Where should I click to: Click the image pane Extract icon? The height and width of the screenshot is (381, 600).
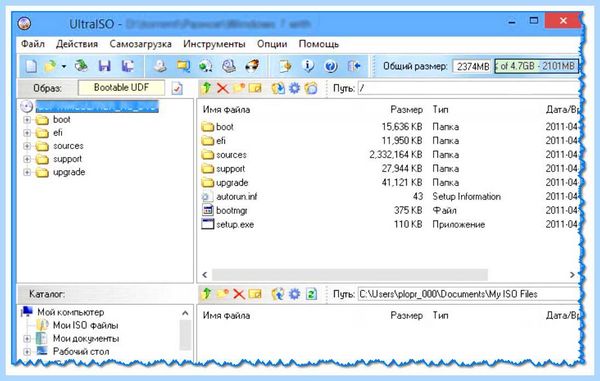click(278, 88)
